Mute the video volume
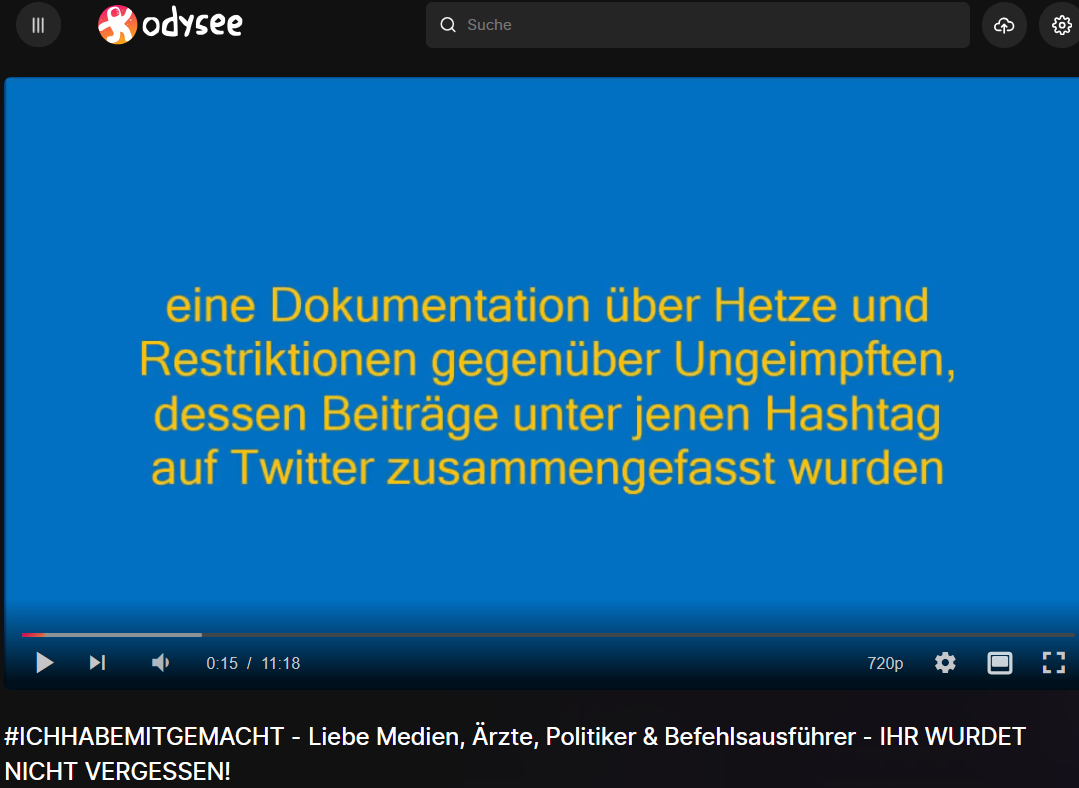The width and height of the screenshot is (1079, 788). tap(160, 663)
